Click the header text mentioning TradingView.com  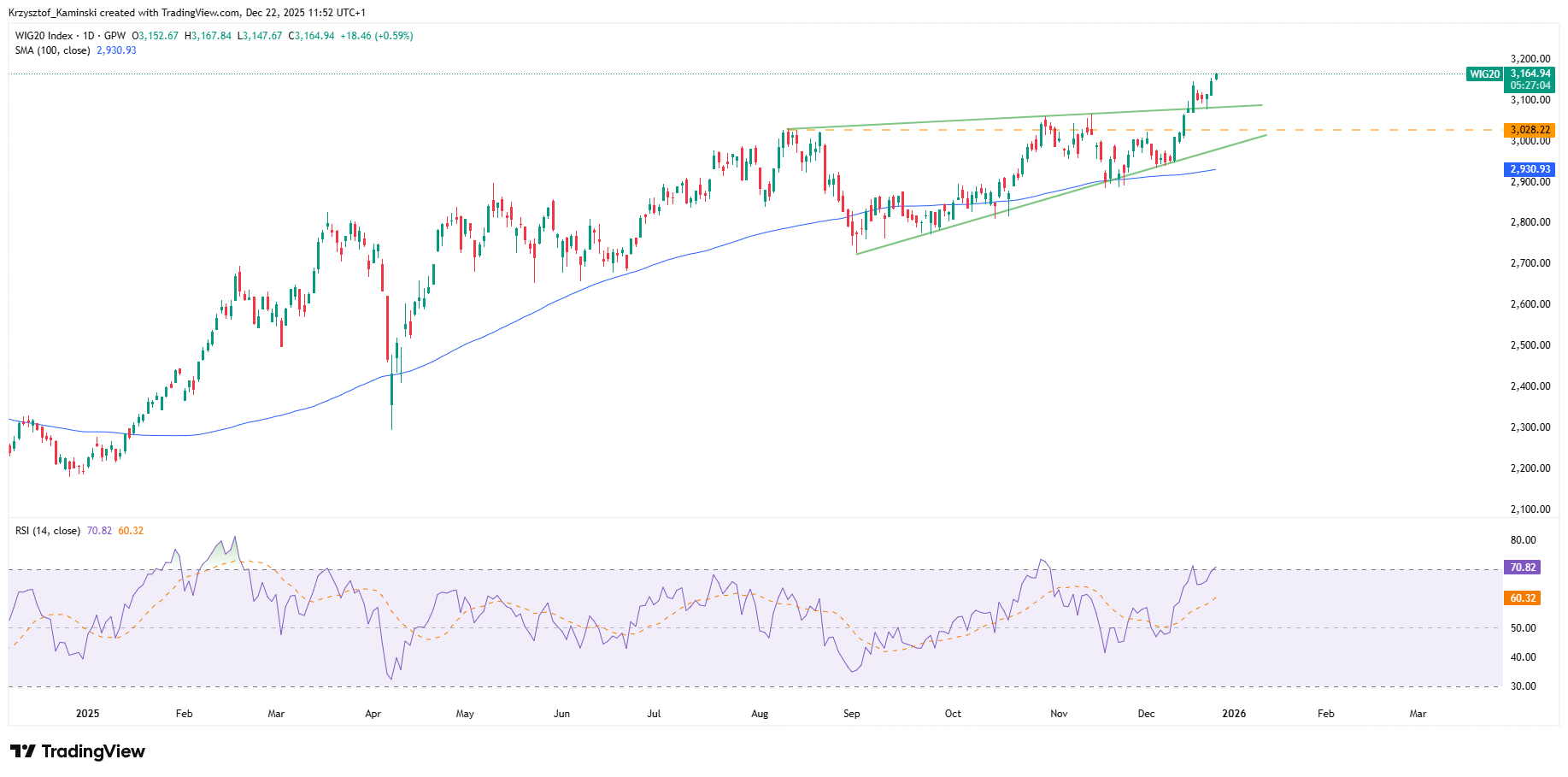click(186, 13)
